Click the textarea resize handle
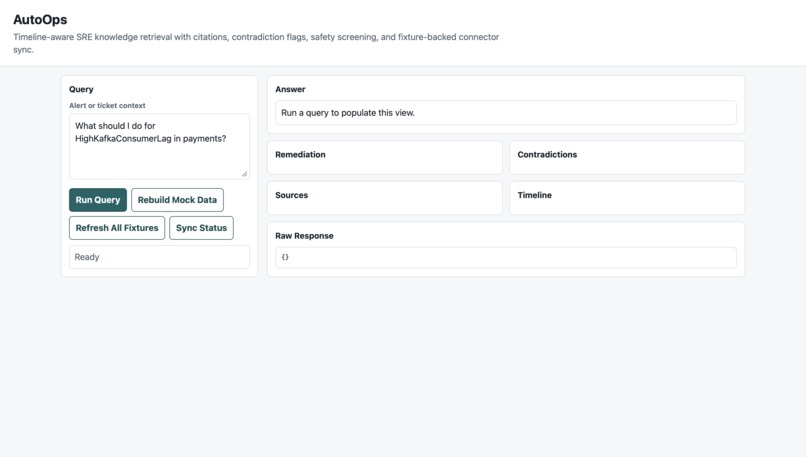The height and width of the screenshot is (457, 806). (245, 174)
